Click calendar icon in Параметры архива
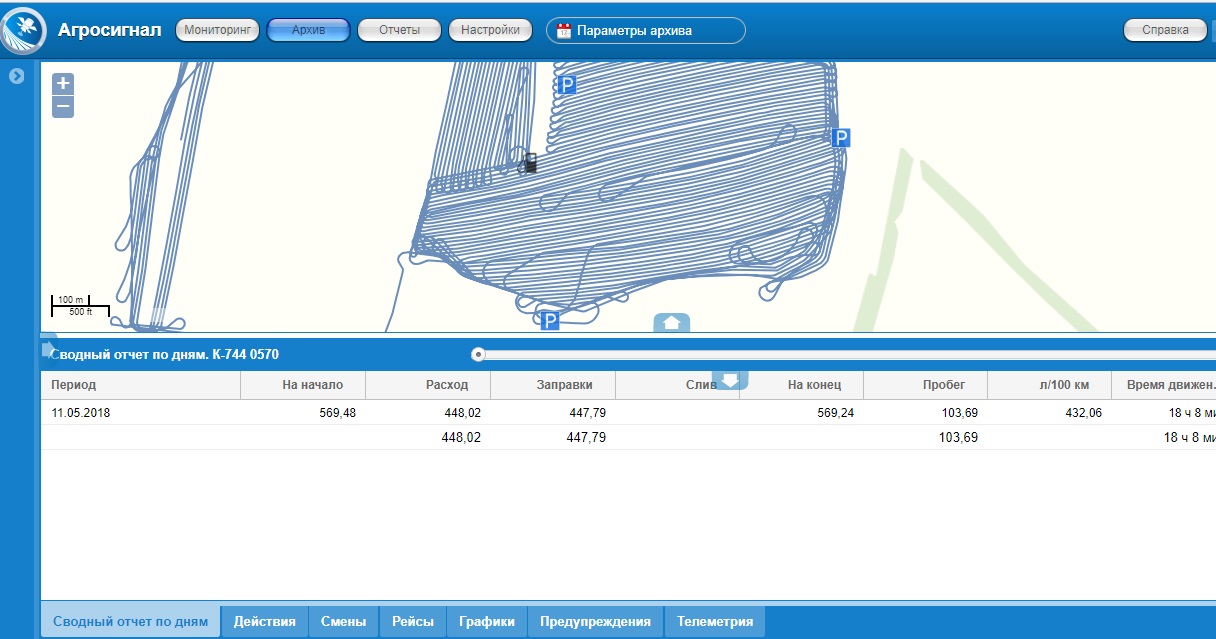Viewport: 1216px width, 639px height. (564, 31)
